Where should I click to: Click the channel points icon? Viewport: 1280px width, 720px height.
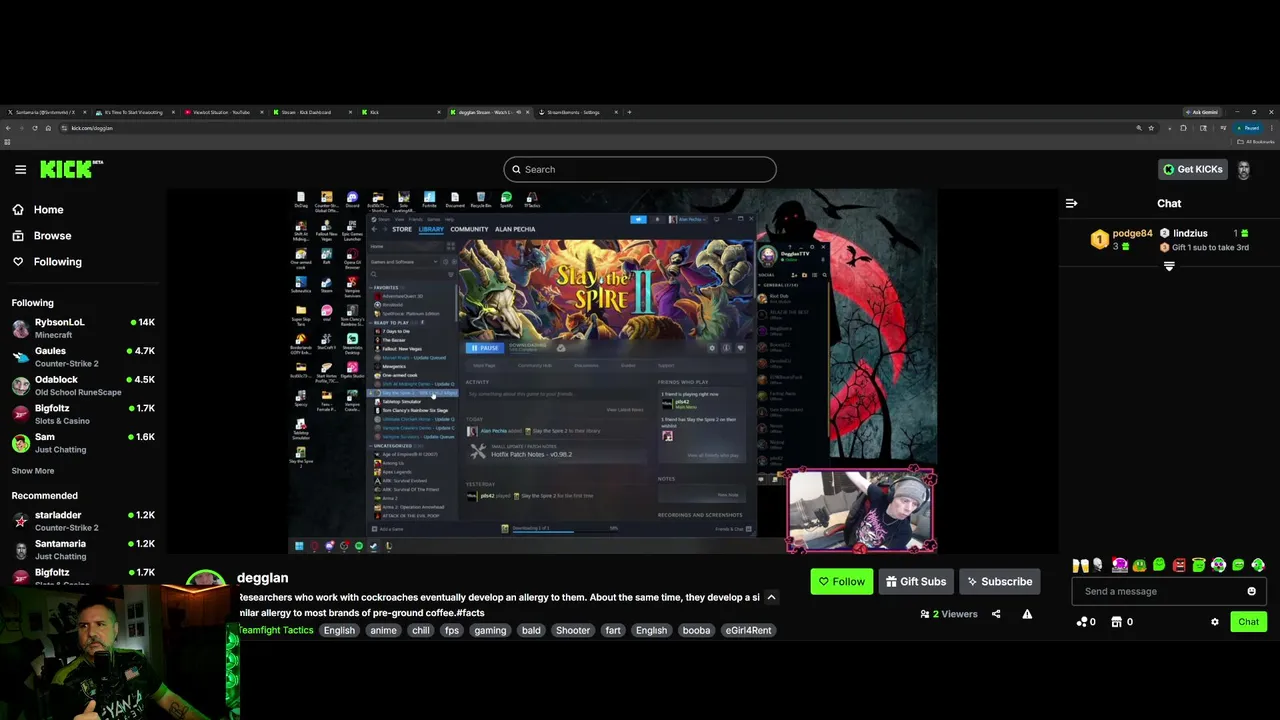1081,622
